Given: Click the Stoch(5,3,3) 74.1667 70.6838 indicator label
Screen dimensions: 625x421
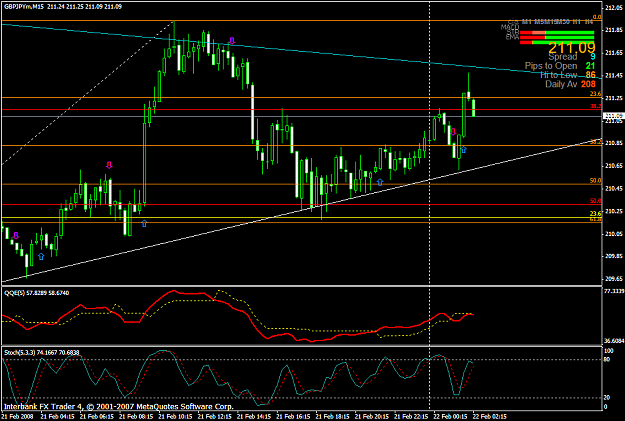Looking at the screenshot, I should click(x=41, y=352).
